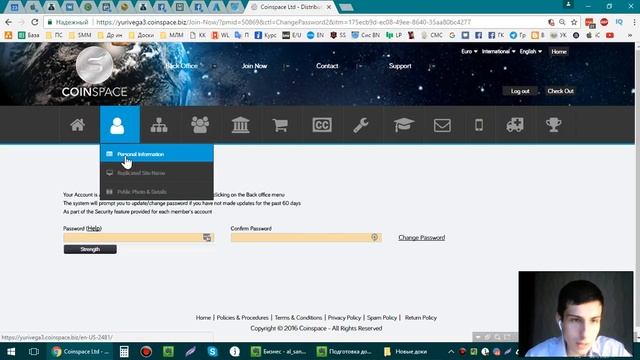640x360 pixels.
Task: Open the Euro currency dropdown
Action: point(469,51)
